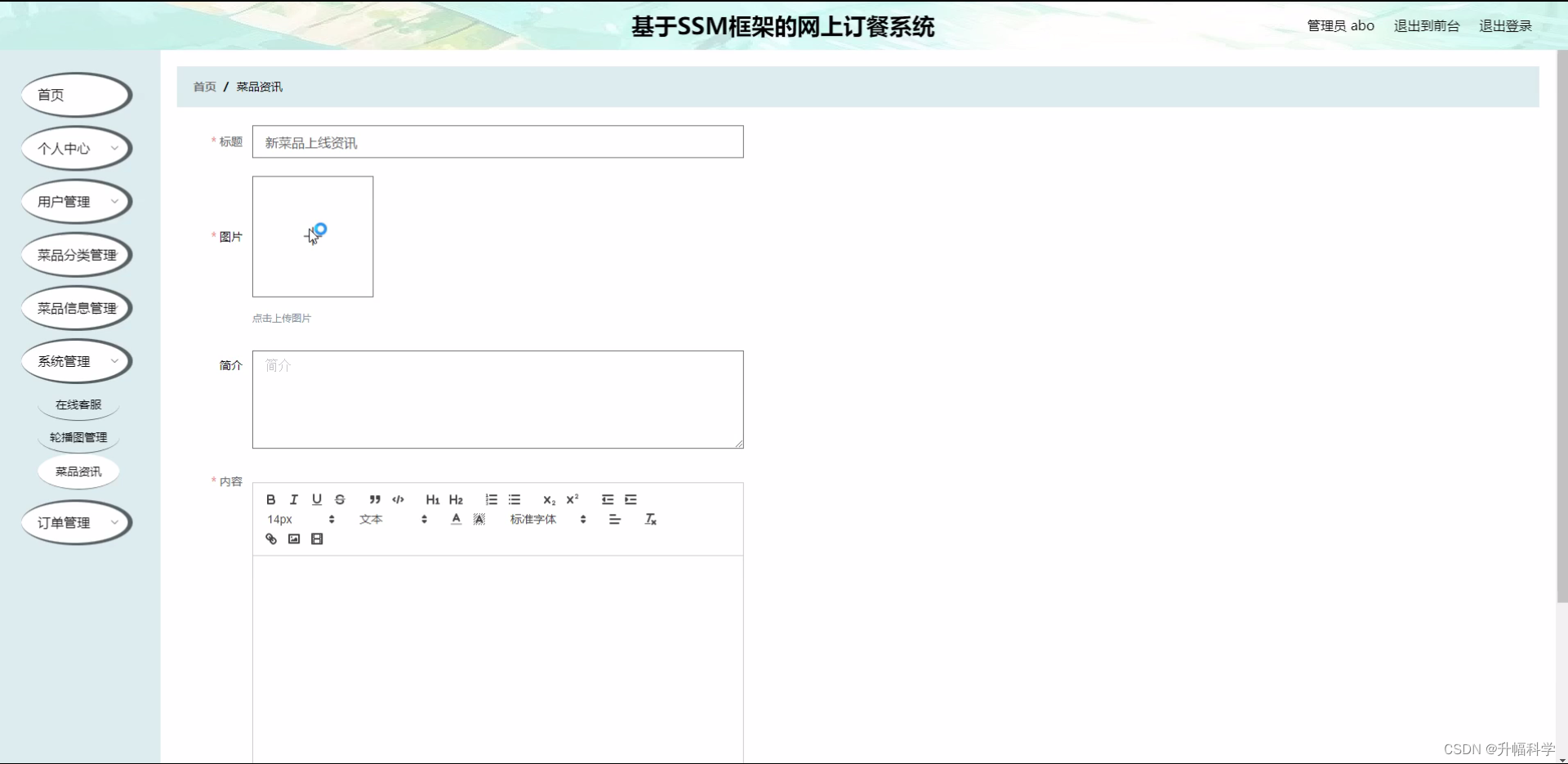Open the 首页 breadcrumb link

[204, 87]
